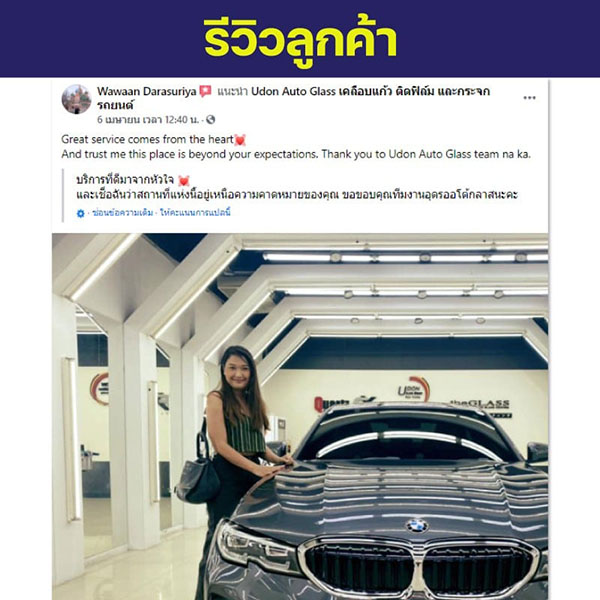Screen dimensions: 600x600
Task: Click the heart emoji in Thai translation
Action: (184, 180)
